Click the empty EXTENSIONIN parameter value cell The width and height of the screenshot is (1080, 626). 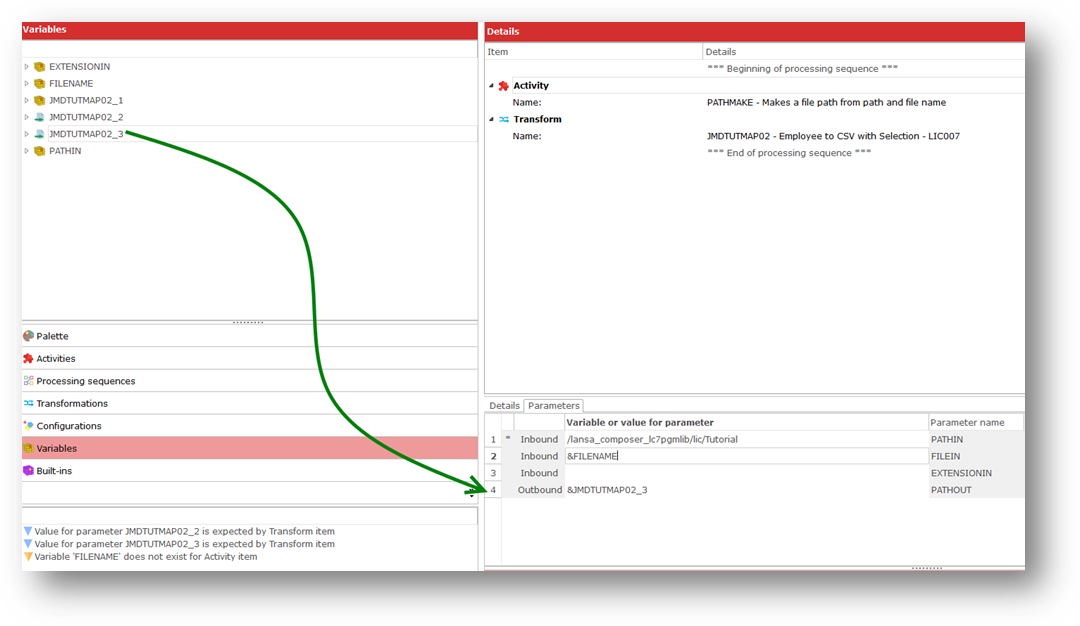point(747,473)
